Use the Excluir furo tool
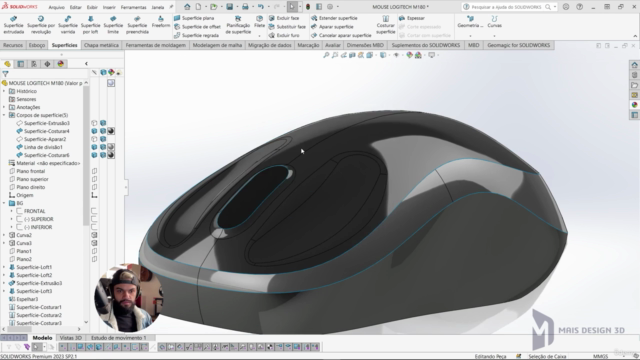Image resolution: width=640 pixels, height=360 pixels. point(284,35)
